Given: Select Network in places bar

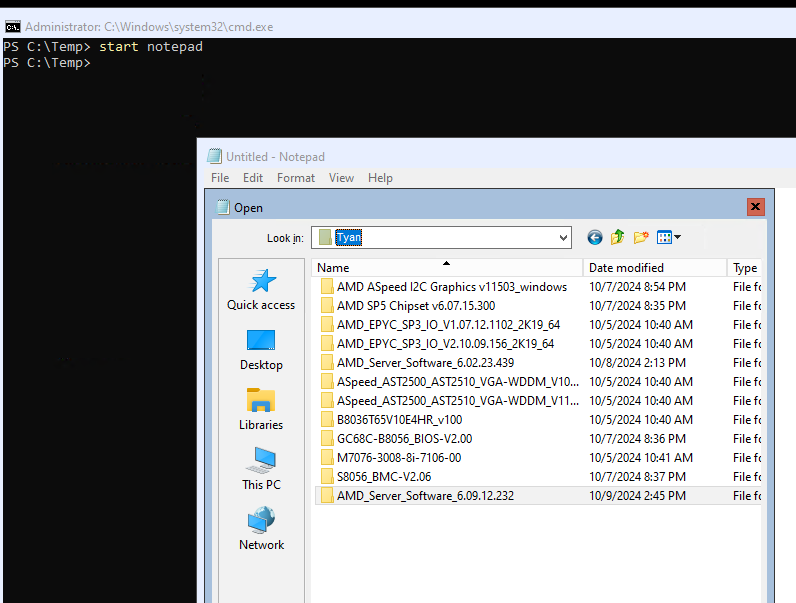Looking at the screenshot, I should tap(261, 529).
